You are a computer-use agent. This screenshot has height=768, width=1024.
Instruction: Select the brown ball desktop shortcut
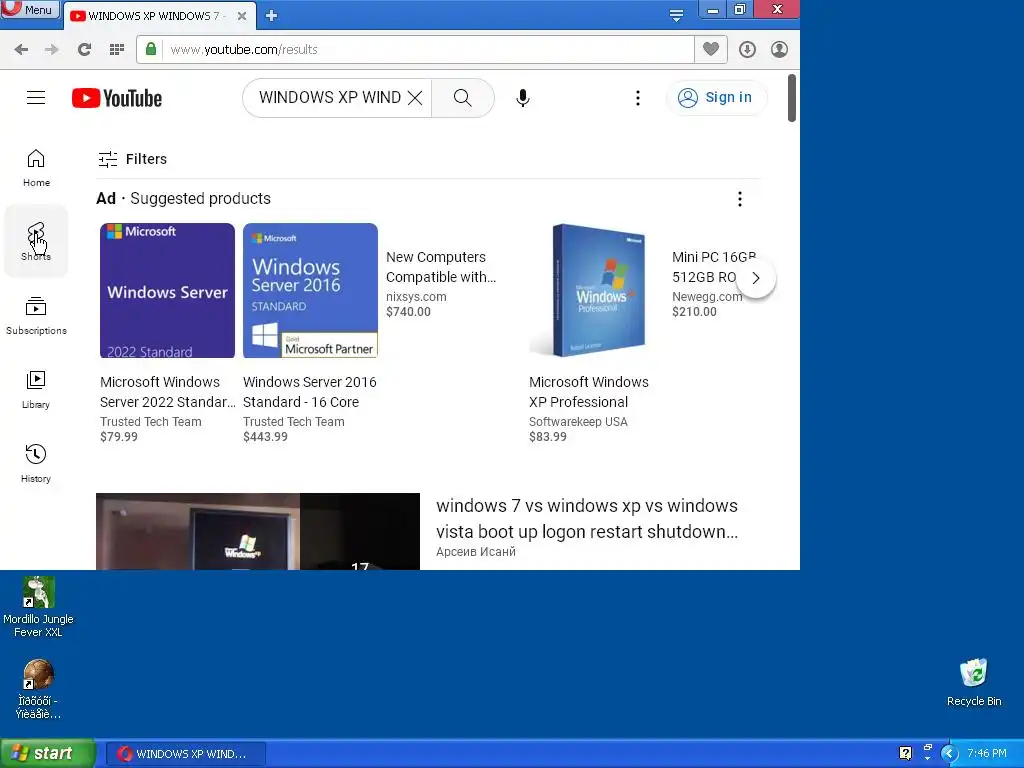(x=38, y=689)
